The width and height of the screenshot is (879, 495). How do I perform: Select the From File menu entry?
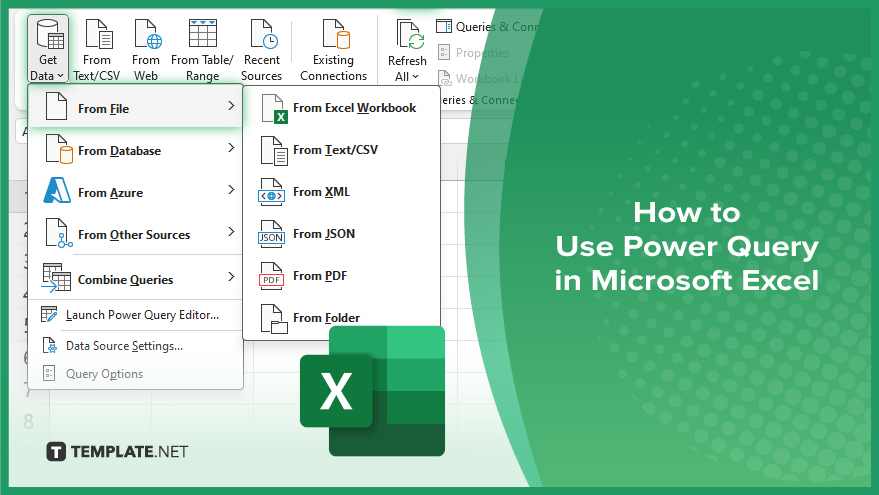click(x=135, y=107)
